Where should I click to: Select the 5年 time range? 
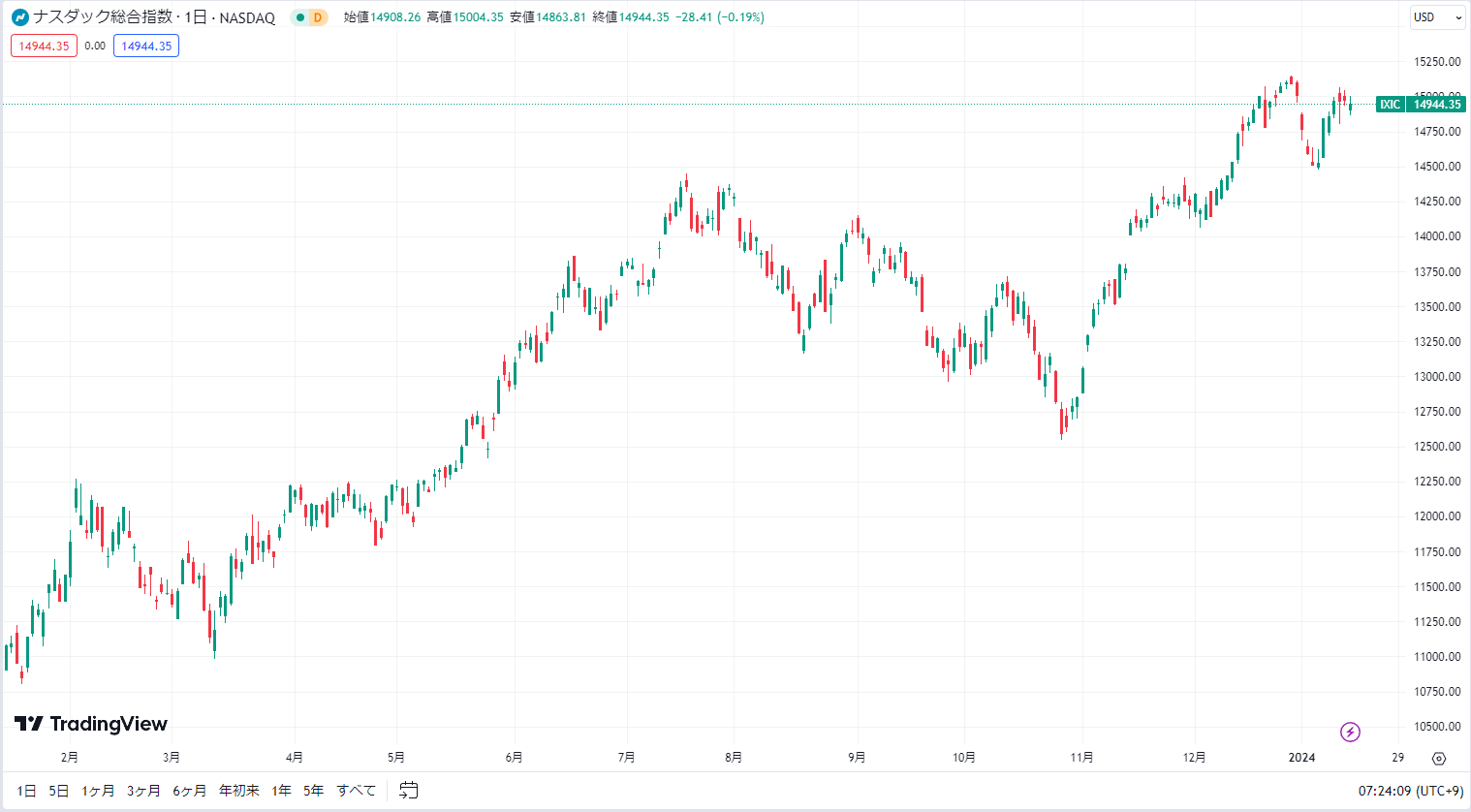tap(313, 791)
